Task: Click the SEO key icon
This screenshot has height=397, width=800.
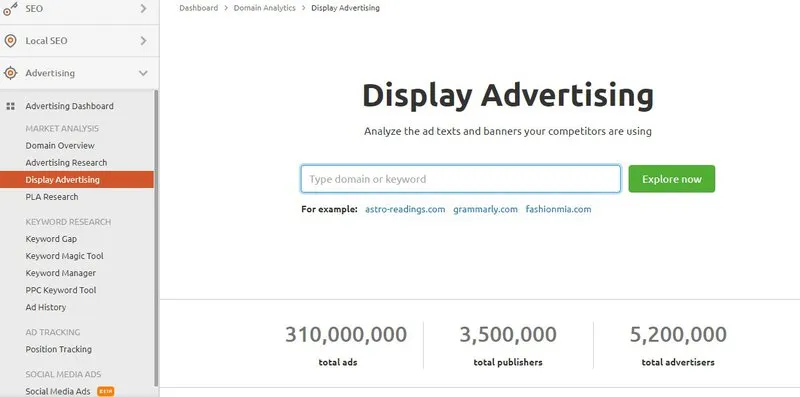Action: pos(10,9)
